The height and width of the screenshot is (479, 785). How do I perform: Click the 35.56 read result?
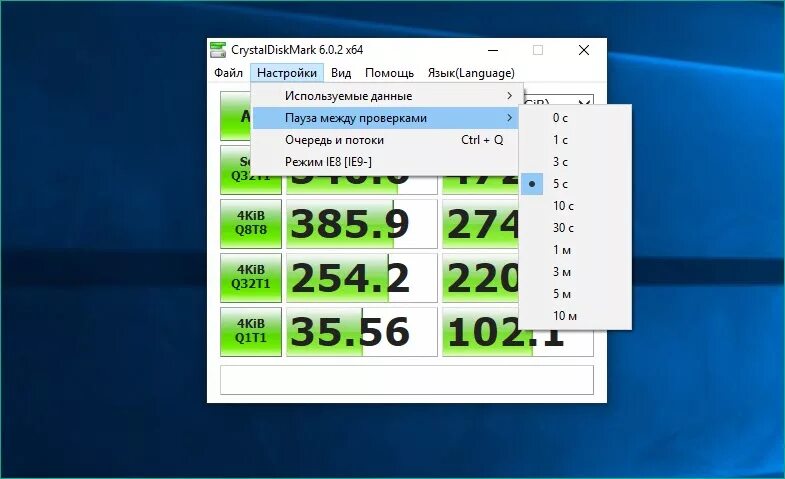tap(361, 331)
